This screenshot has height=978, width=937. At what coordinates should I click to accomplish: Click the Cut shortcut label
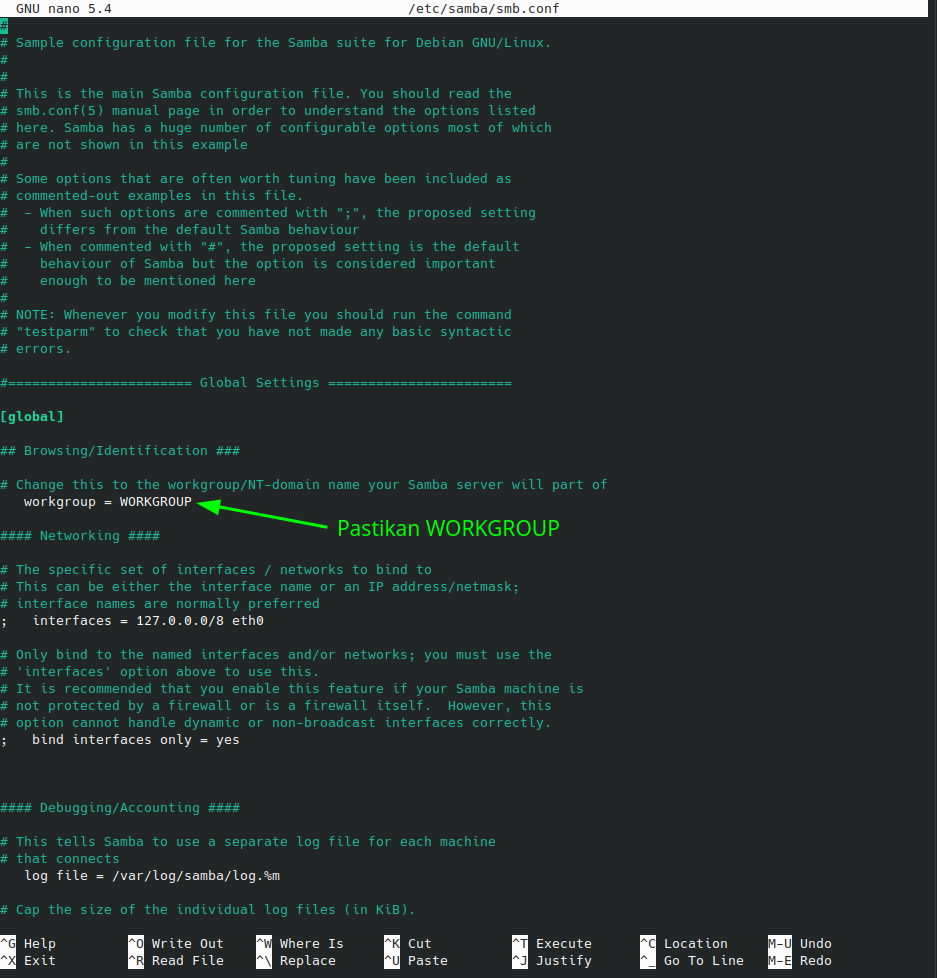pyautogui.click(x=419, y=943)
